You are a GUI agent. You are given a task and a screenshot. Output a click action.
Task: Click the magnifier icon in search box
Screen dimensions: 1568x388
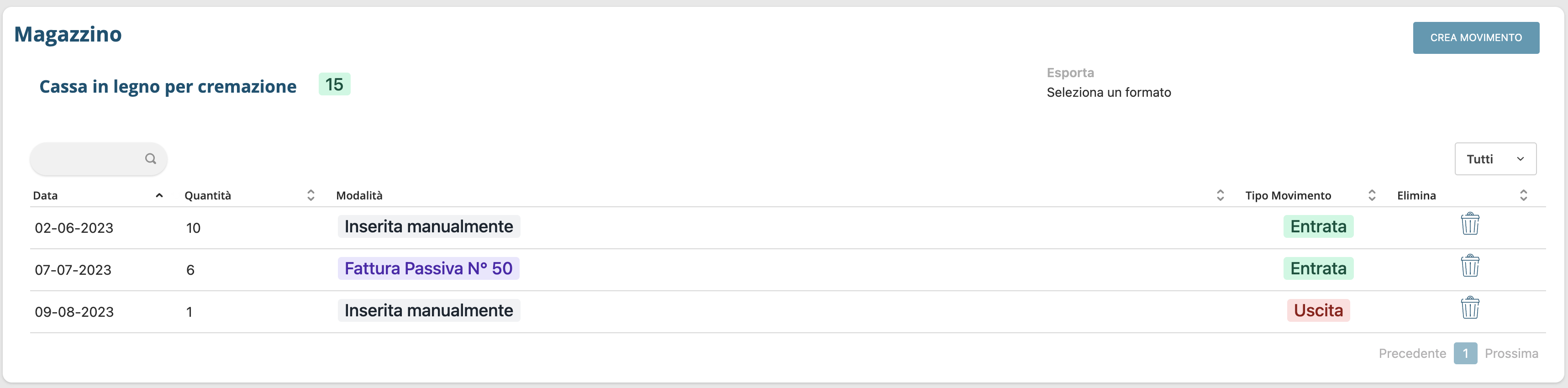click(x=150, y=159)
